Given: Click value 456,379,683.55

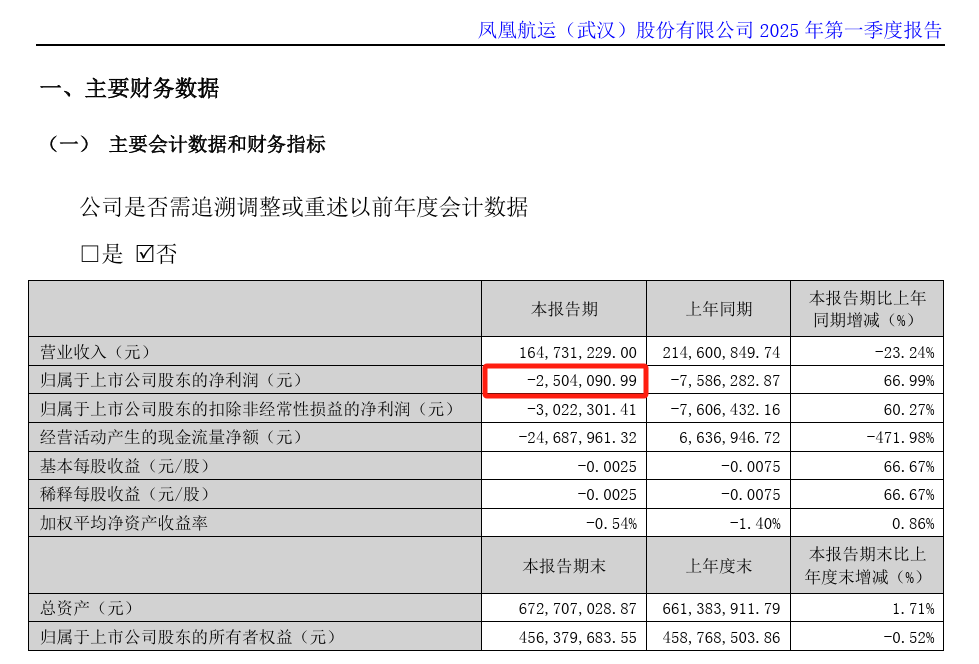Looking at the screenshot, I should (578, 638).
